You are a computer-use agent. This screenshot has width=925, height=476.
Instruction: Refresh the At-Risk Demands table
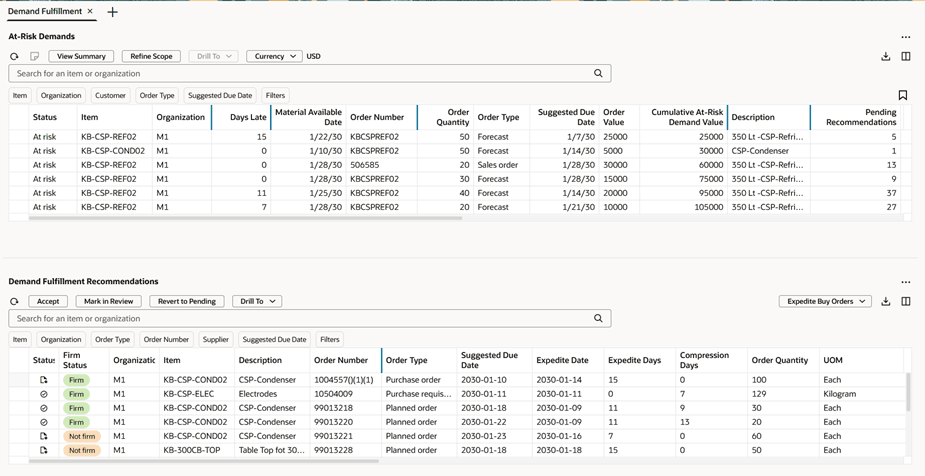[14, 57]
